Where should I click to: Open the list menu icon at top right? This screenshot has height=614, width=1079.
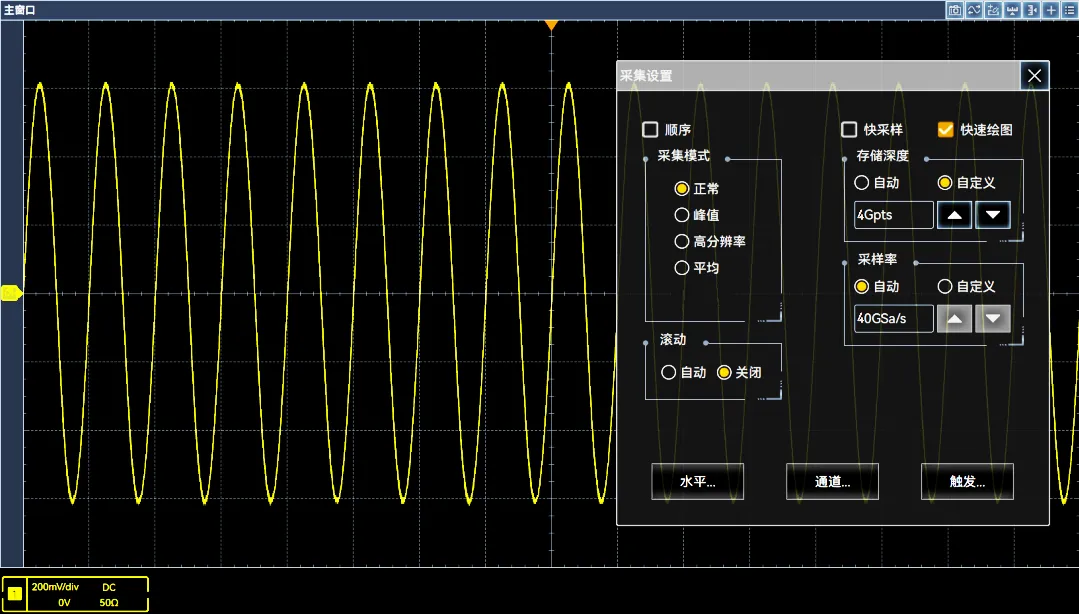pyautogui.click(x=1069, y=10)
